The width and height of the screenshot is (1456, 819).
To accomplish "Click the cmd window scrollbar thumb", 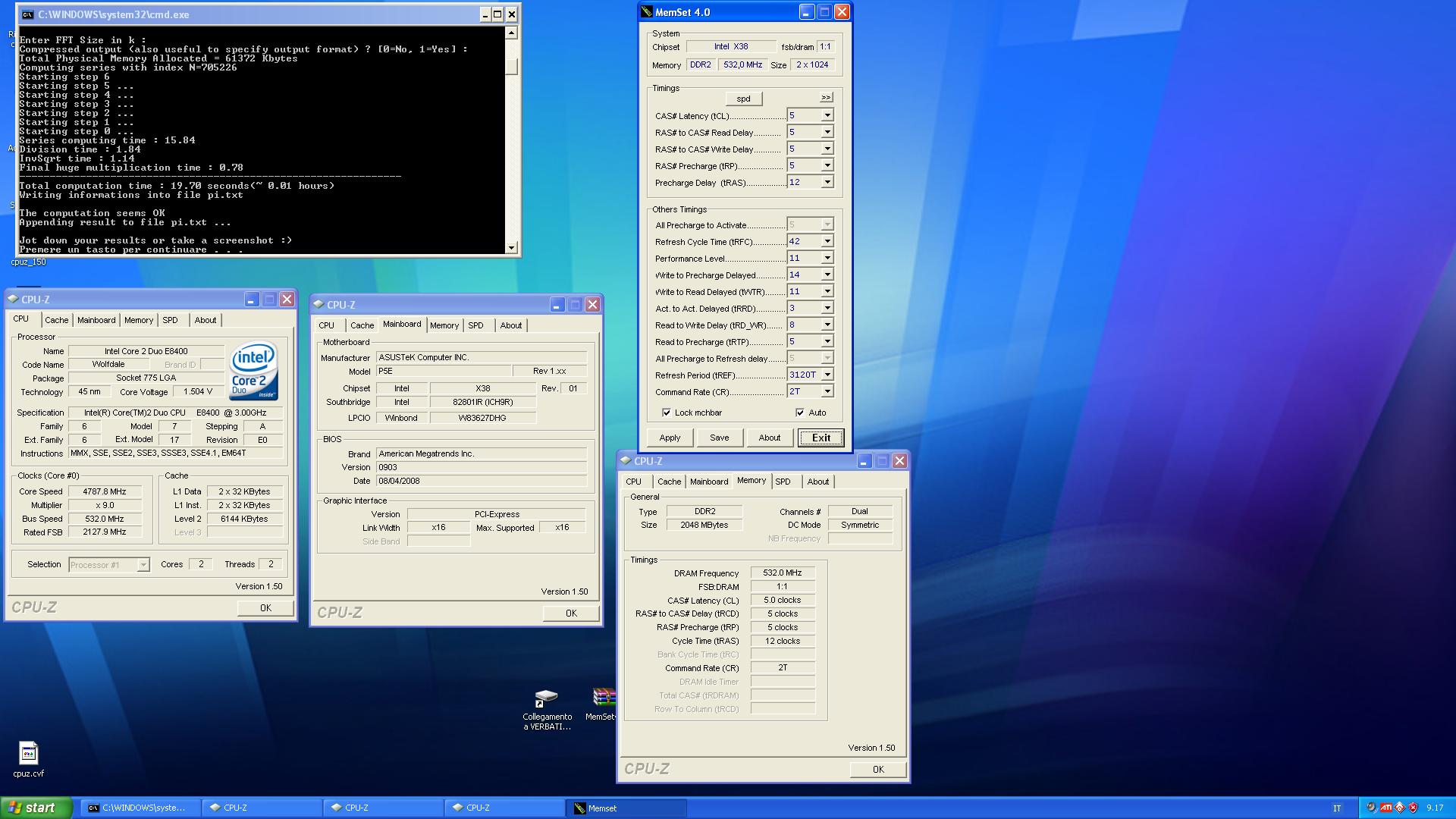I will click(x=511, y=67).
